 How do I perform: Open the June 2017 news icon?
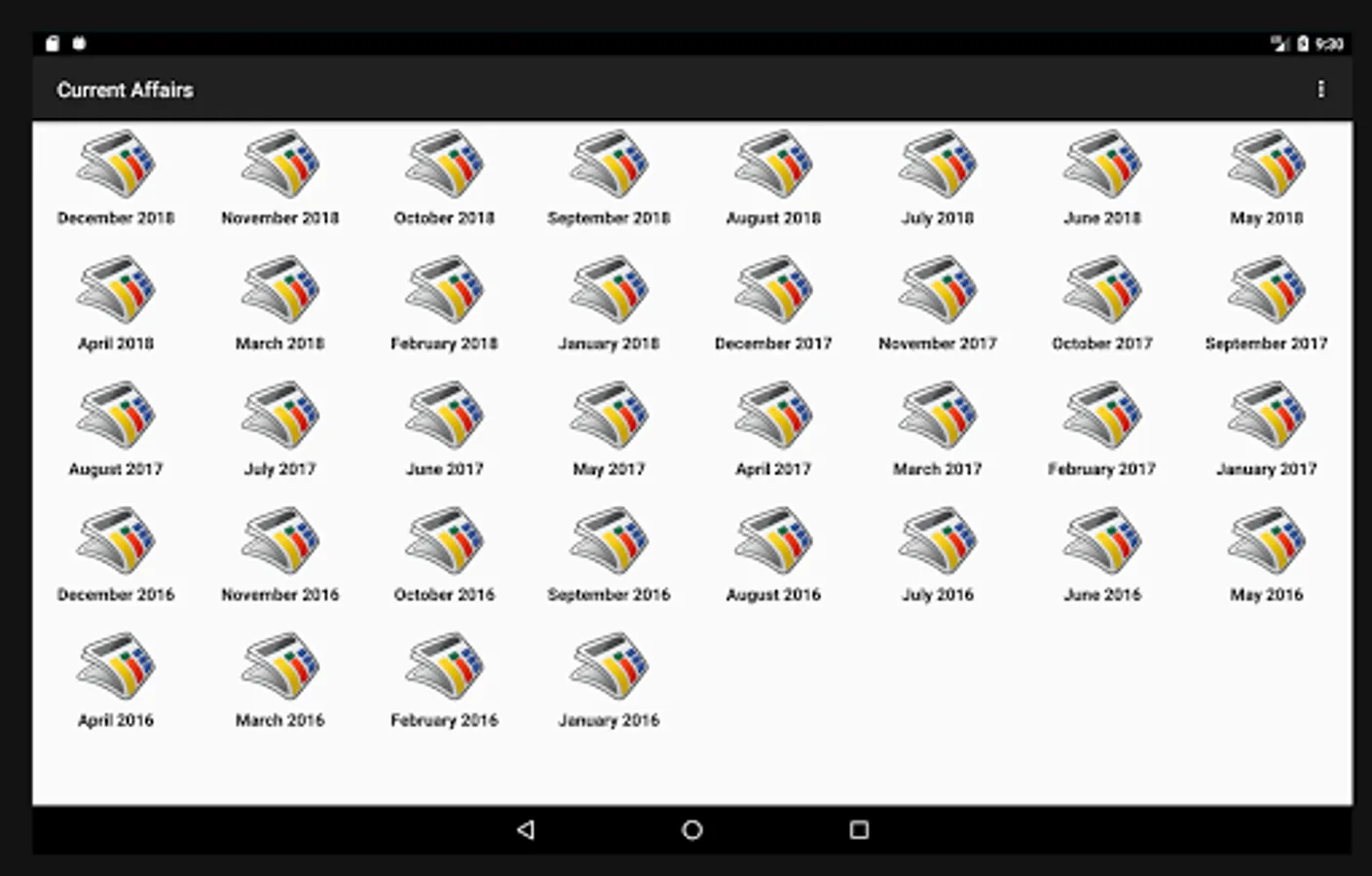[x=445, y=416]
